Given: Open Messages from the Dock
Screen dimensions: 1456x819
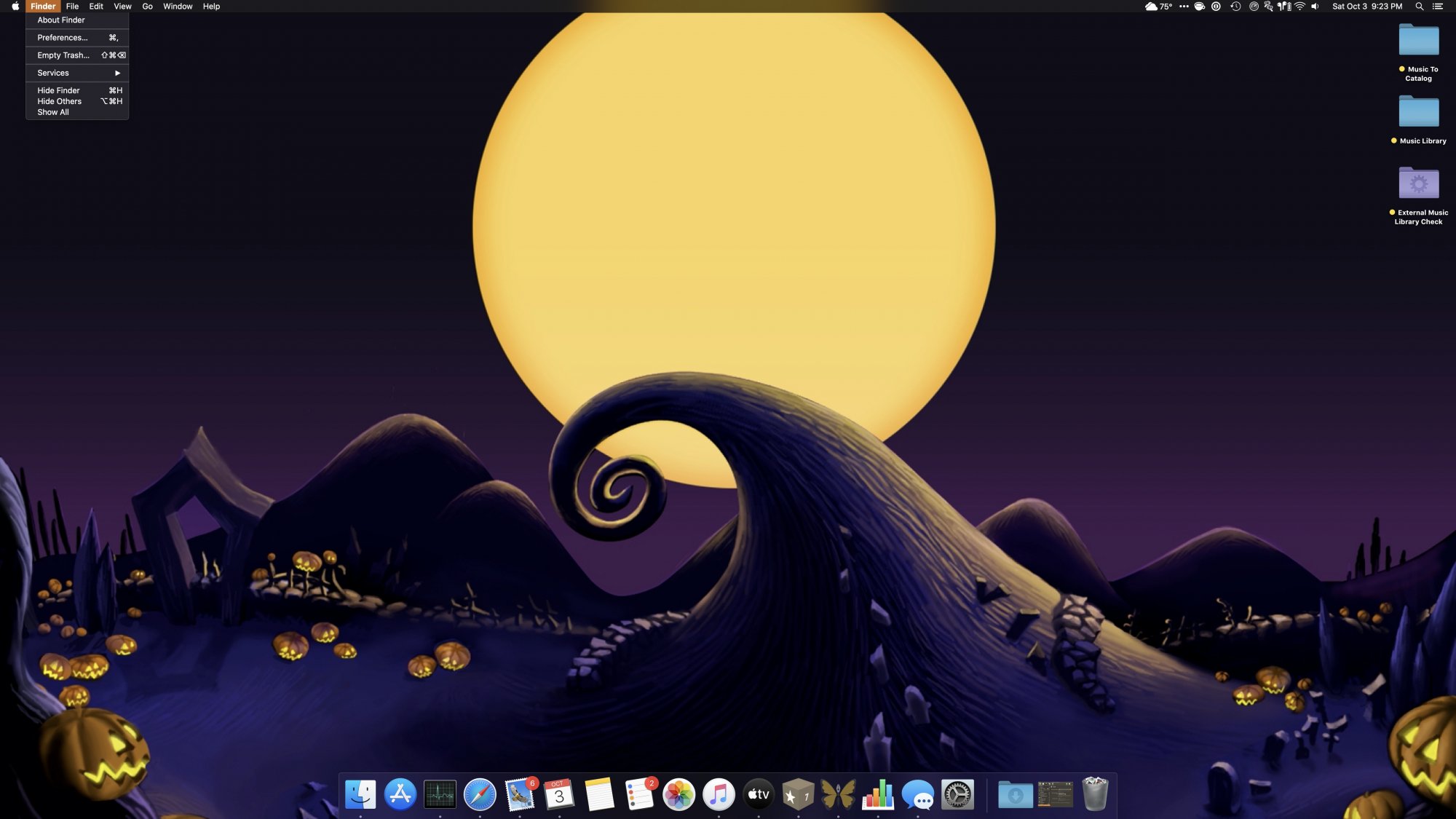Looking at the screenshot, I should tap(917, 794).
